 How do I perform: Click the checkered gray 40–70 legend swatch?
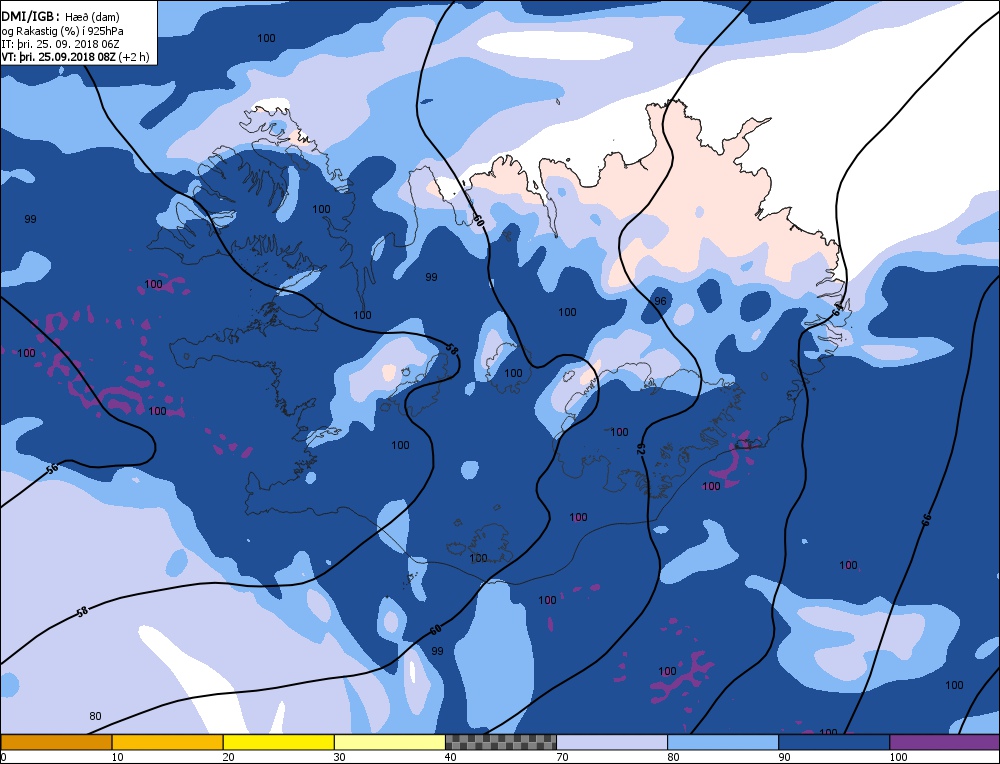[x=501, y=742]
